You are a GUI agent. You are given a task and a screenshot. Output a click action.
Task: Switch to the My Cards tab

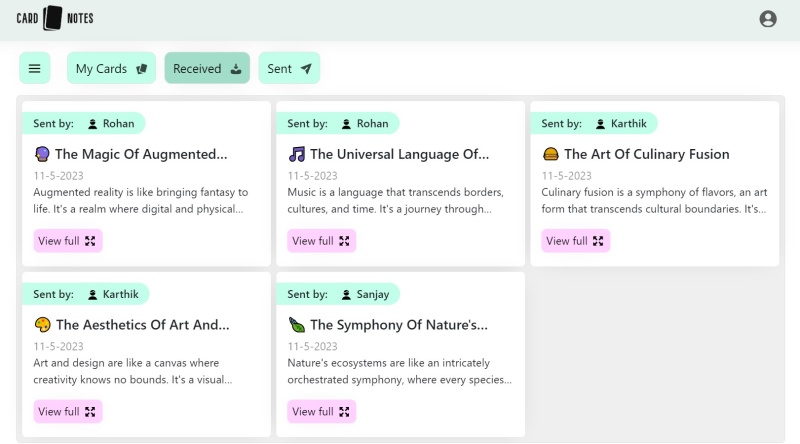tap(111, 68)
